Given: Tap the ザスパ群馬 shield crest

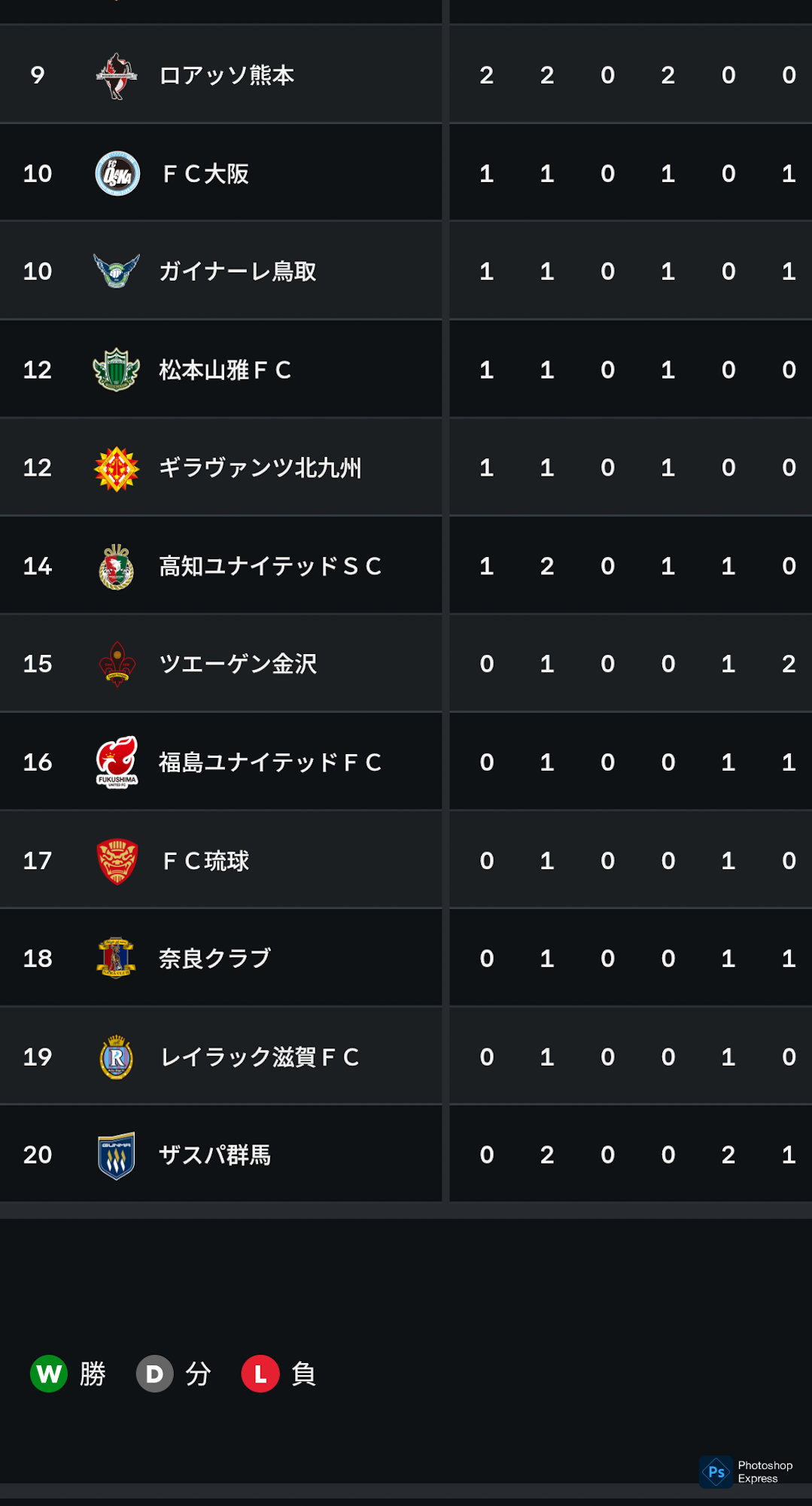Looking at the screenshot, I should pyautogui.click(x=117, y=1155).
